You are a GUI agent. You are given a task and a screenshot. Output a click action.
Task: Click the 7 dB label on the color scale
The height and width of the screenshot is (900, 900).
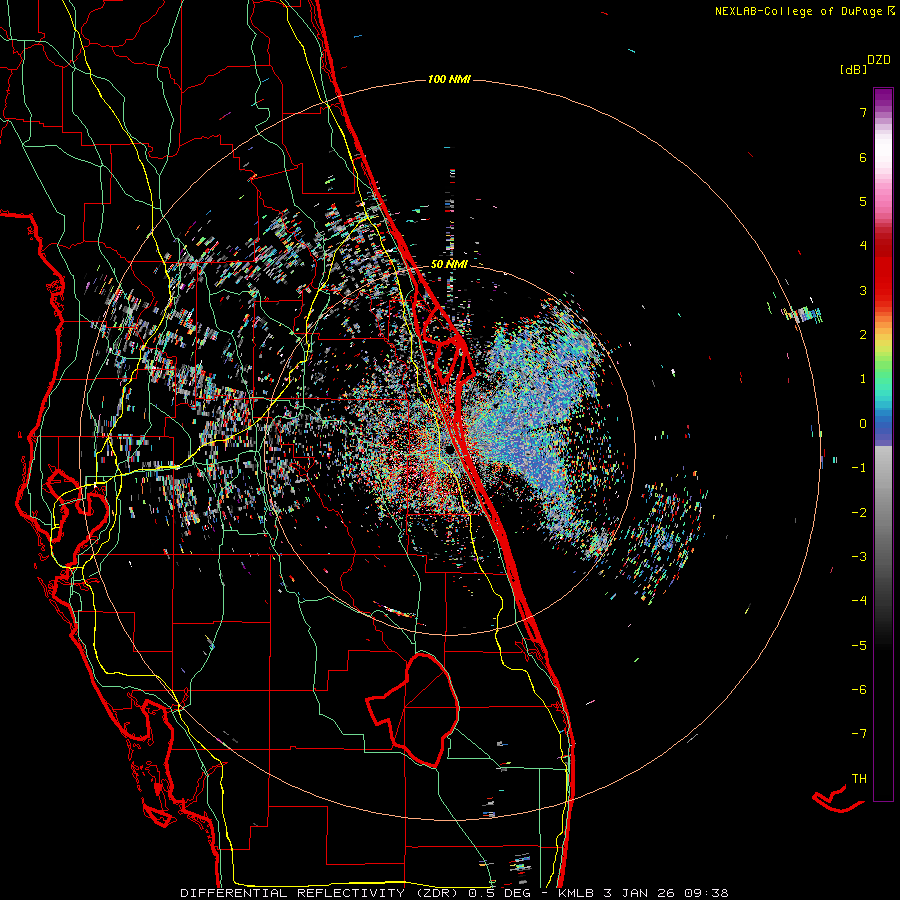pyautogui.click(x=863, y=112)
